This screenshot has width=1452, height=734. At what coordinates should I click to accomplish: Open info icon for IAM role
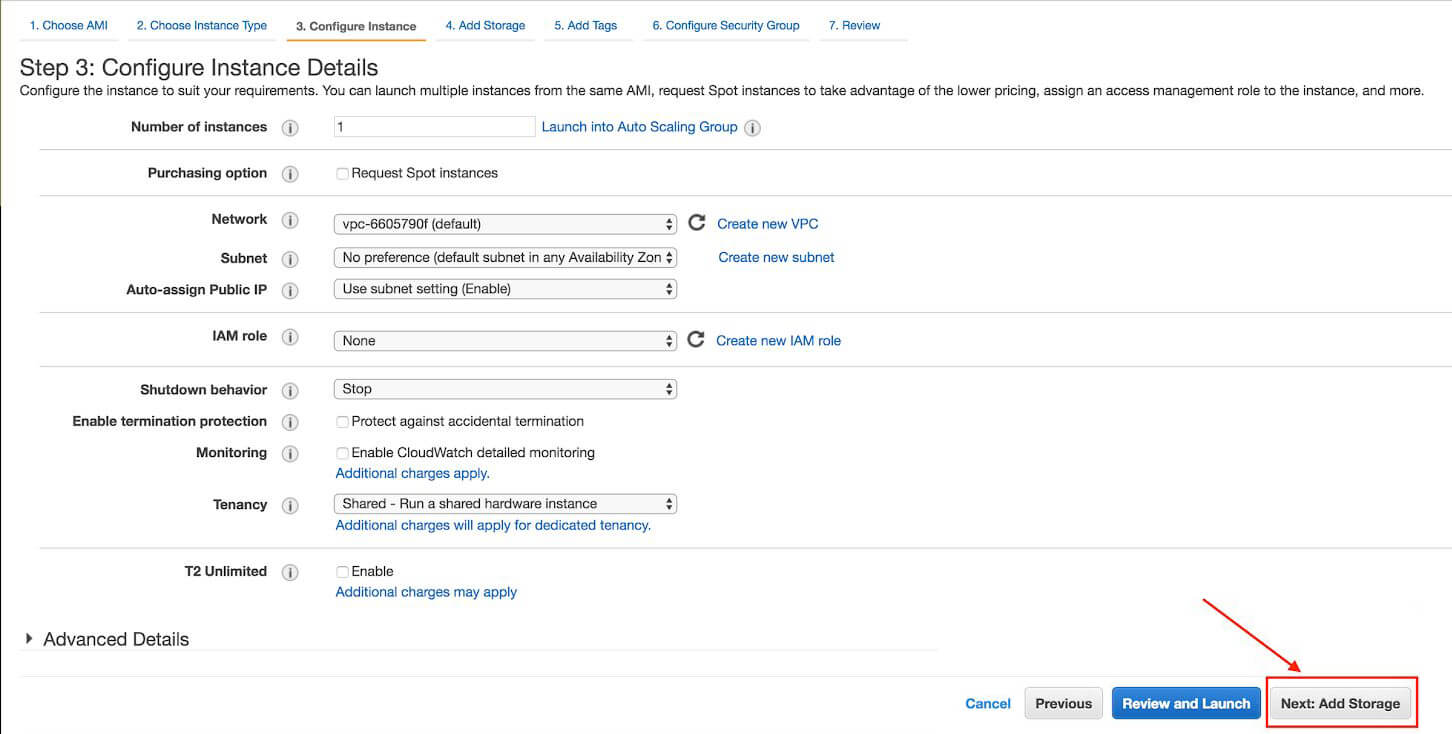tap(290, 337)
